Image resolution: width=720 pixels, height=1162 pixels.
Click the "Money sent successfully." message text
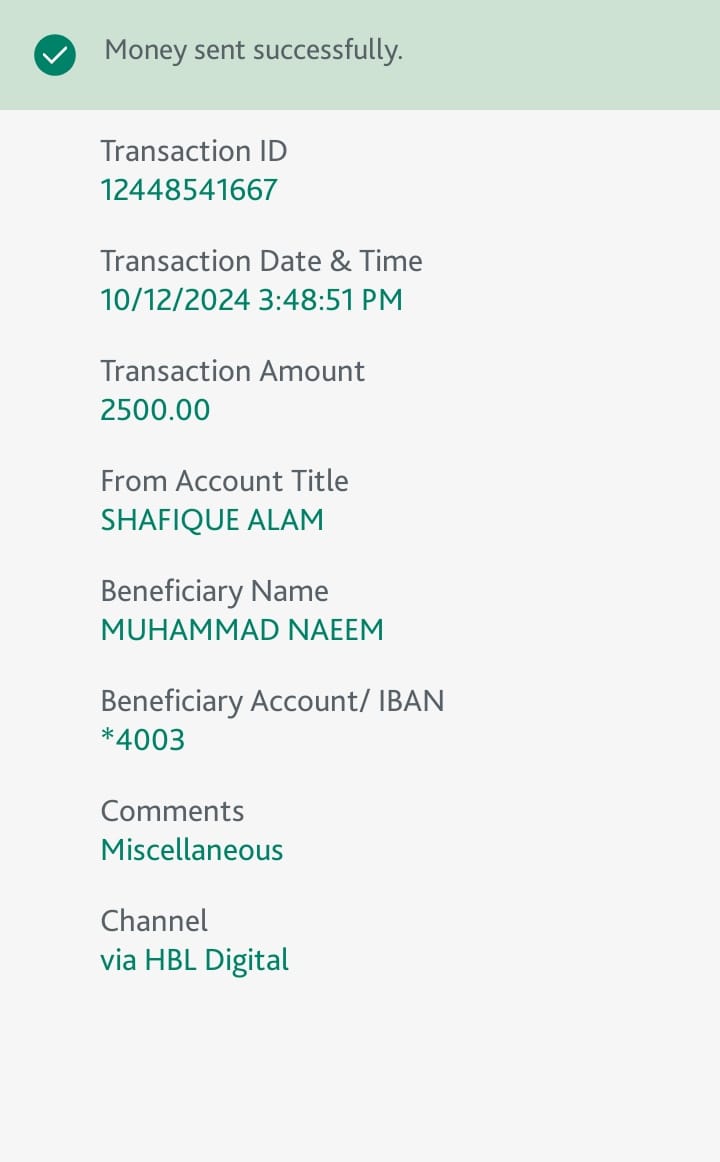coord(253,50)
